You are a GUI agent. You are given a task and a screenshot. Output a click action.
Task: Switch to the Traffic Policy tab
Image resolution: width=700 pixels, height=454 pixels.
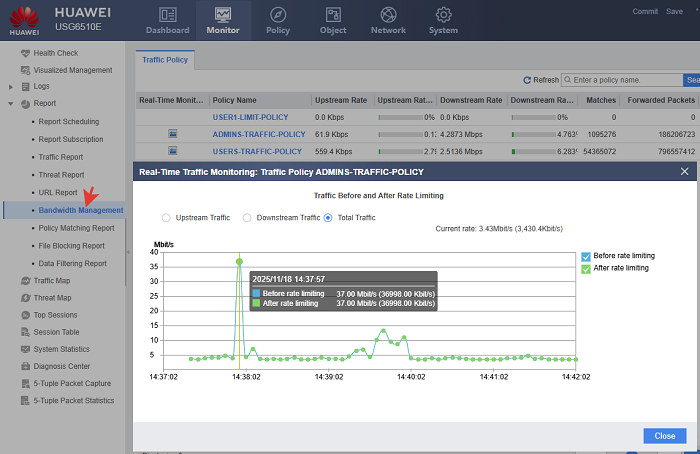pos(165,60)
